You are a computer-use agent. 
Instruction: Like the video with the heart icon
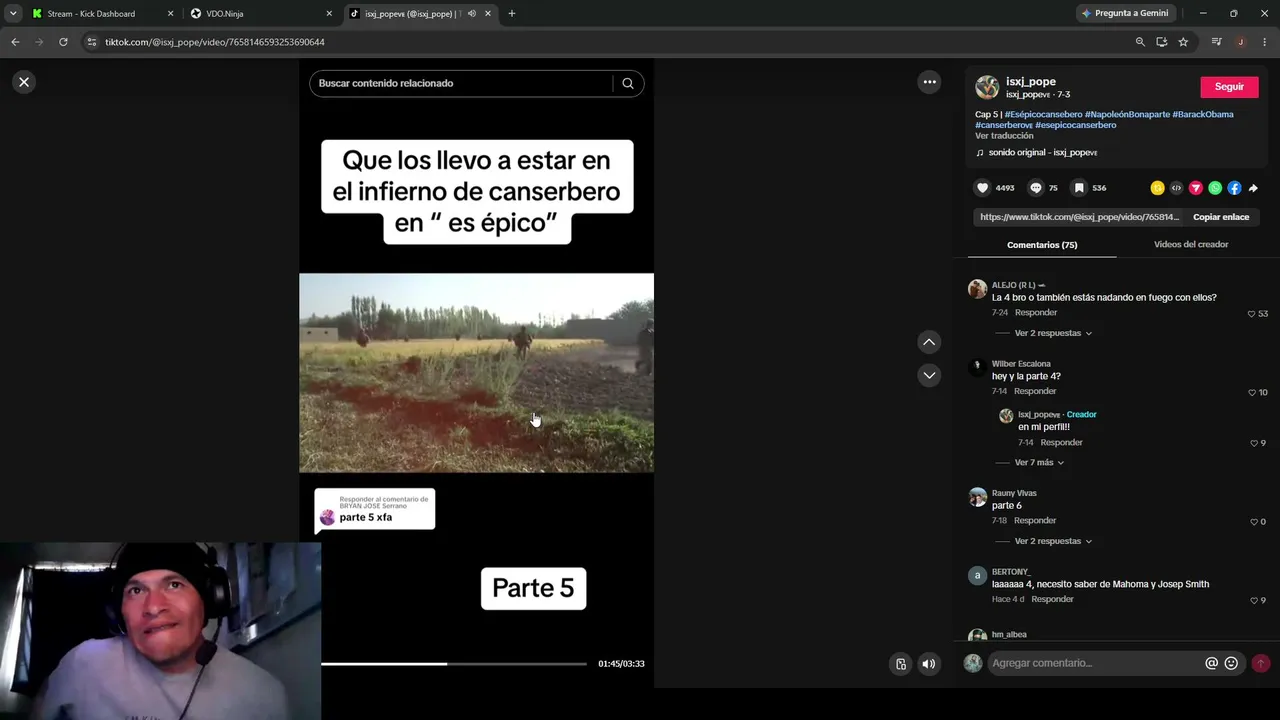coord(982,188)
